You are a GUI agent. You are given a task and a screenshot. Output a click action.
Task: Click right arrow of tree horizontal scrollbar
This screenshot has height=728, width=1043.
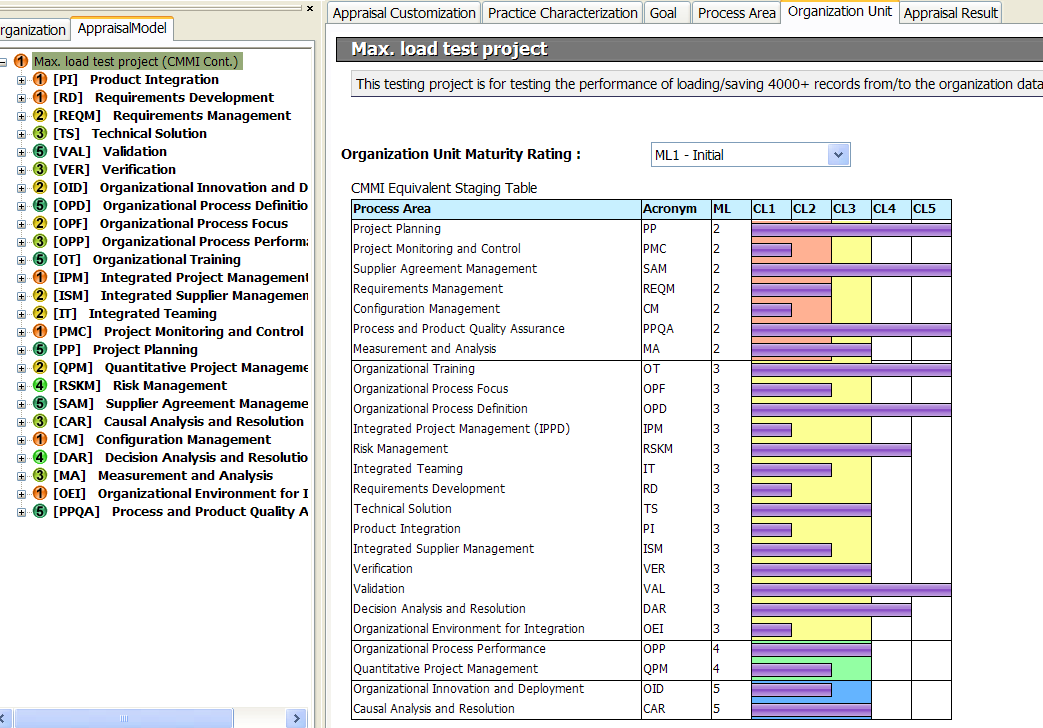(x=297, y=718)
